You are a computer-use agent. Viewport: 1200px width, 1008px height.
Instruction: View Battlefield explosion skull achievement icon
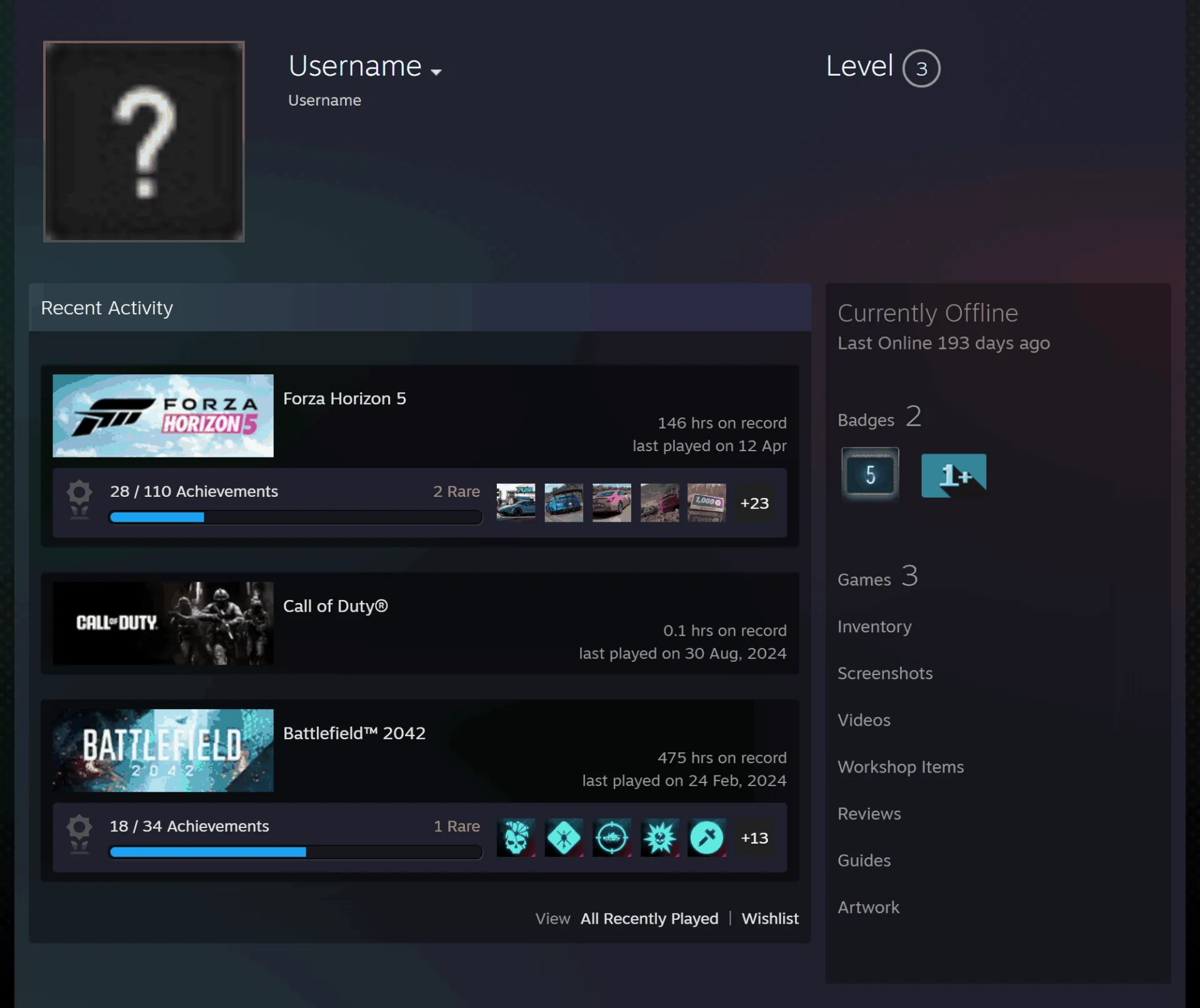pos(659,837)
